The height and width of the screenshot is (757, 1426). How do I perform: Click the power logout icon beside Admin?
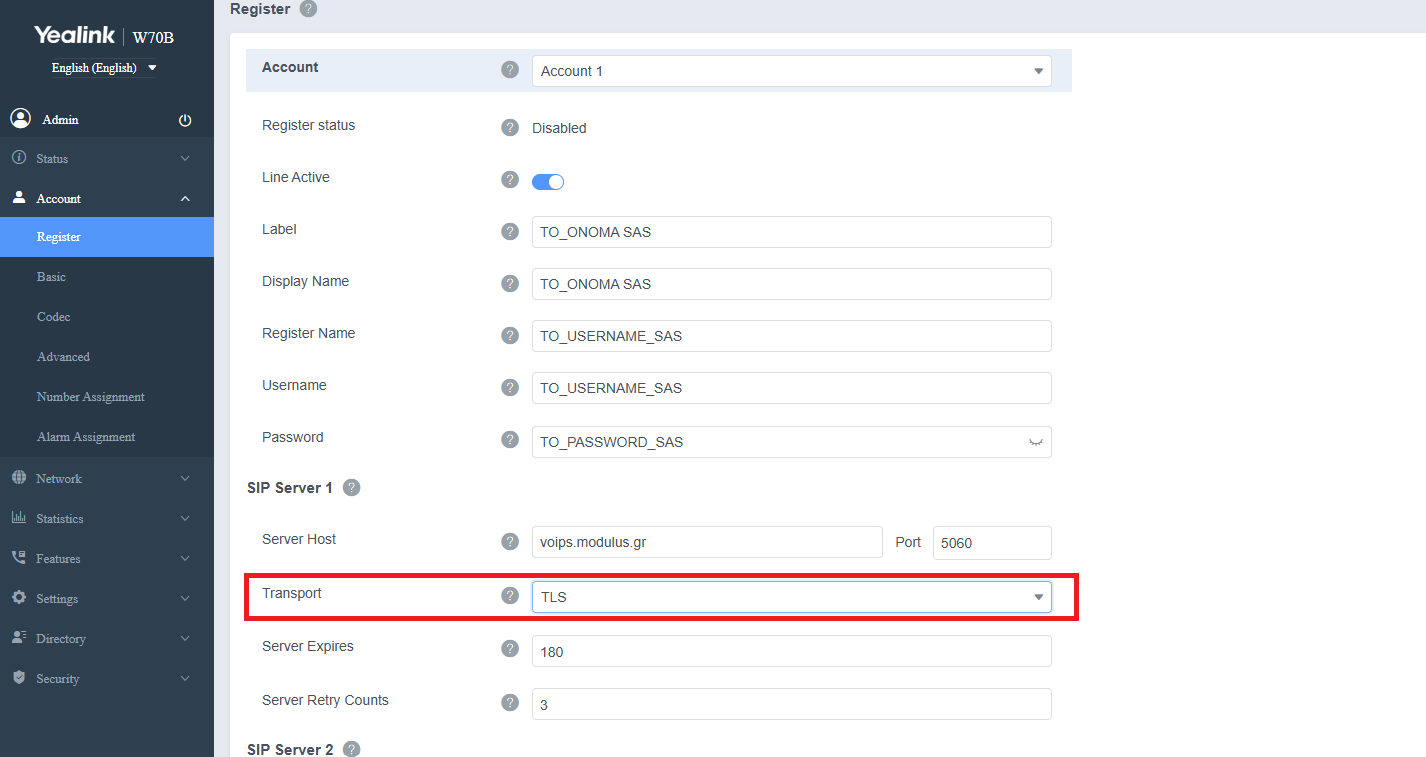tap(185, 120)
